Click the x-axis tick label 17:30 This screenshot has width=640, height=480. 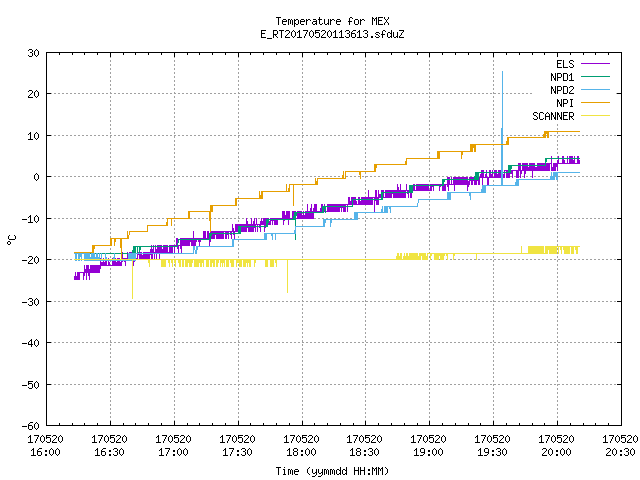[x=237, y=452]
